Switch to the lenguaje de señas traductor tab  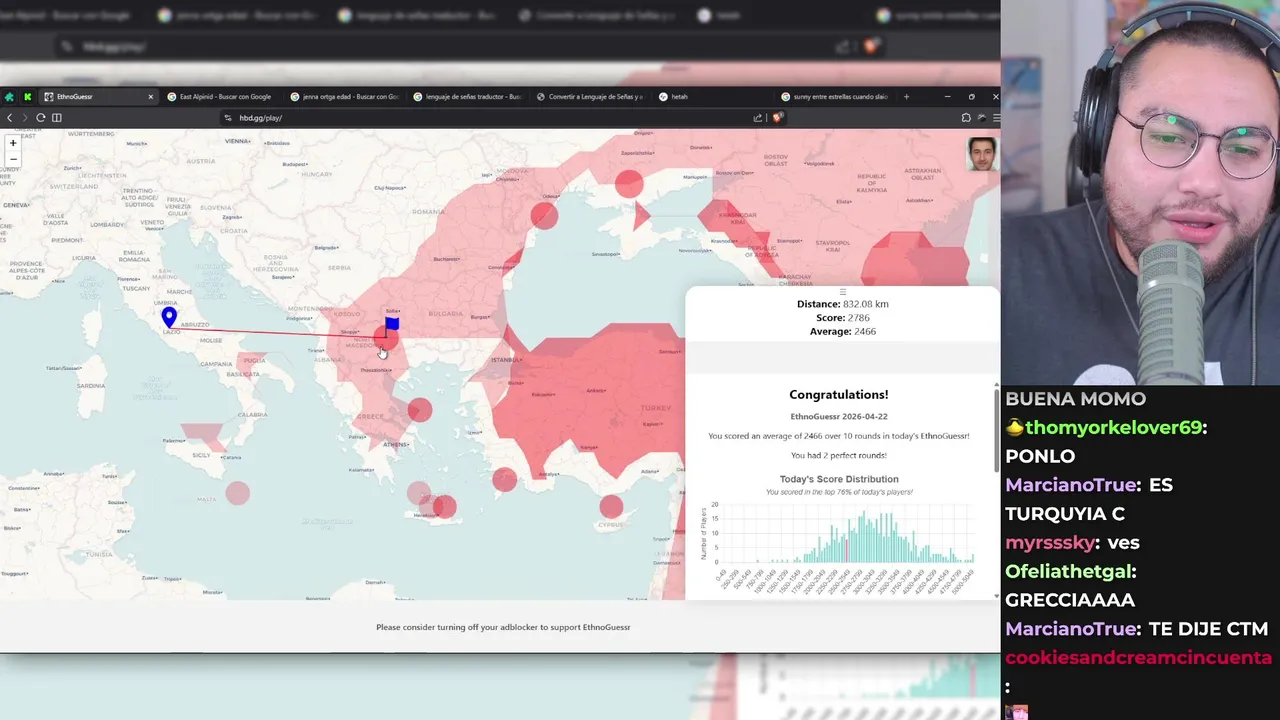coord(467,97)
